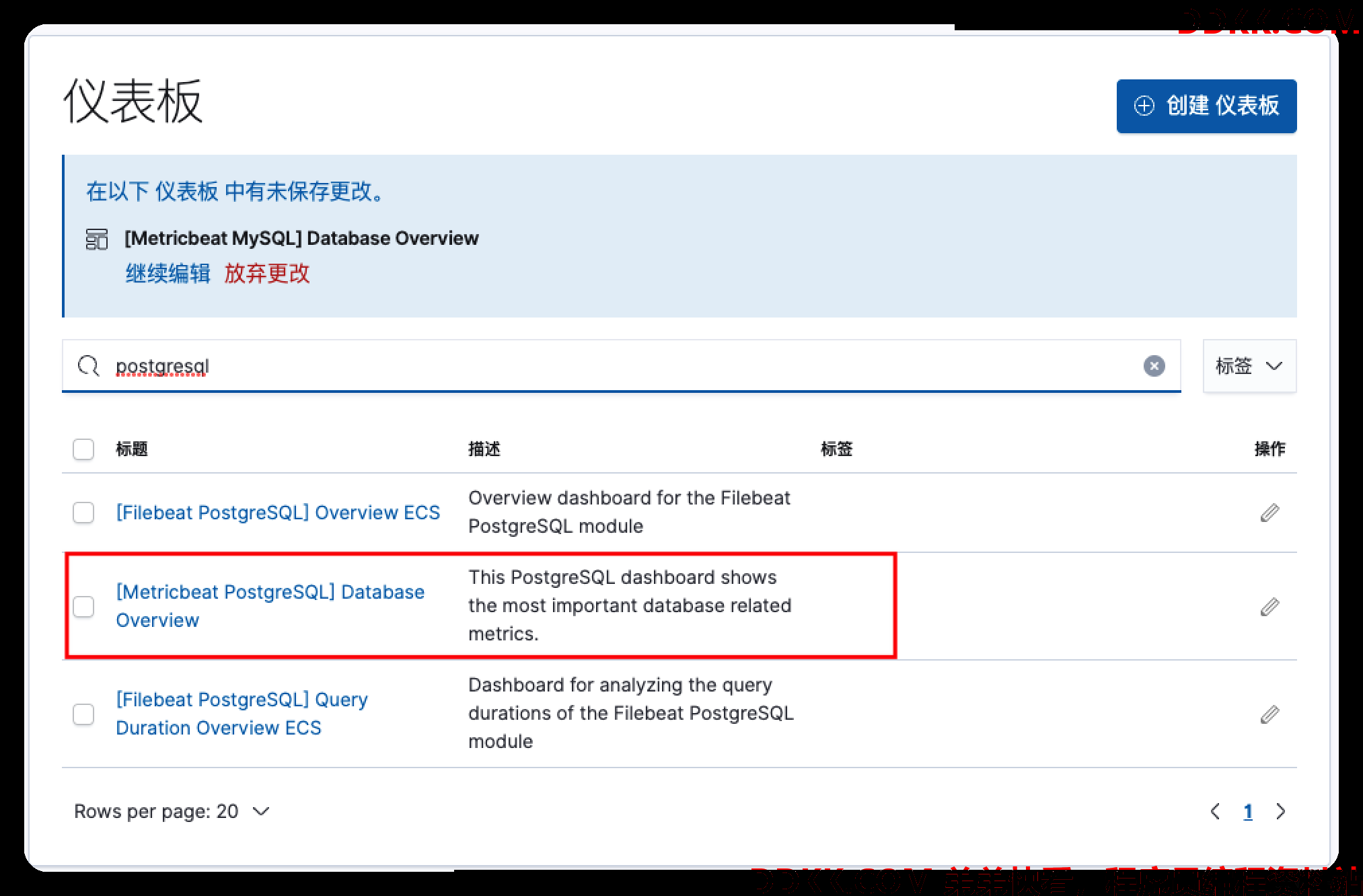This screenshot has height=896, width=1363.
Task: Edit the Metricbeat PostgreSQL Database Overview dashboard
Action: pos(1269,607)
